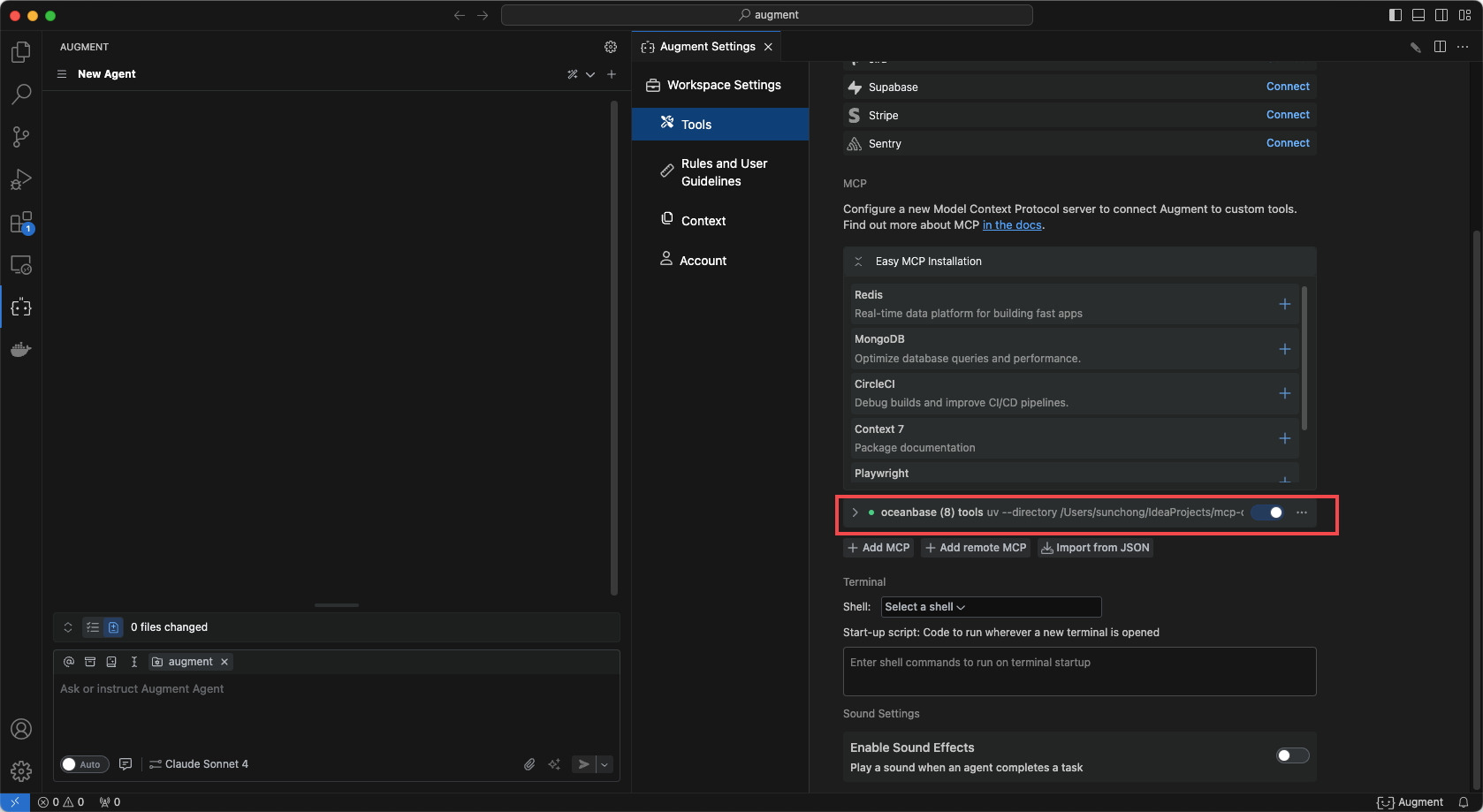Click the start-up script text field

(x=1078, y=672)
